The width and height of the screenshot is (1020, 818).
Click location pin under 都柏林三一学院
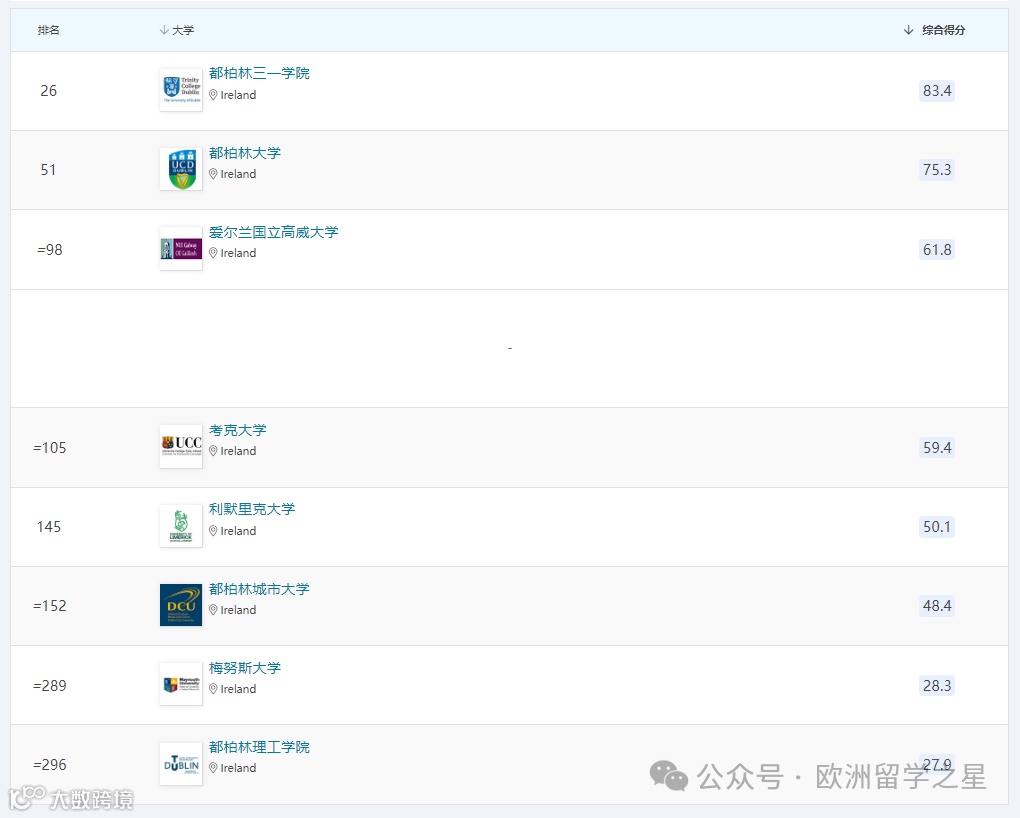tap(213, 95)
